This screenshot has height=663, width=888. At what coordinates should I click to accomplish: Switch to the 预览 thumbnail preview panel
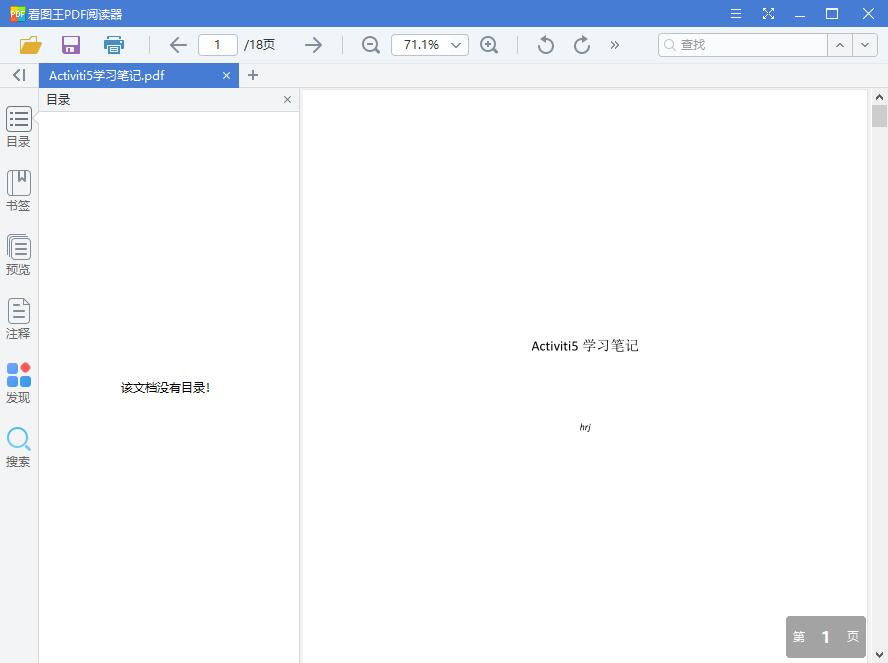coord(18,253)
